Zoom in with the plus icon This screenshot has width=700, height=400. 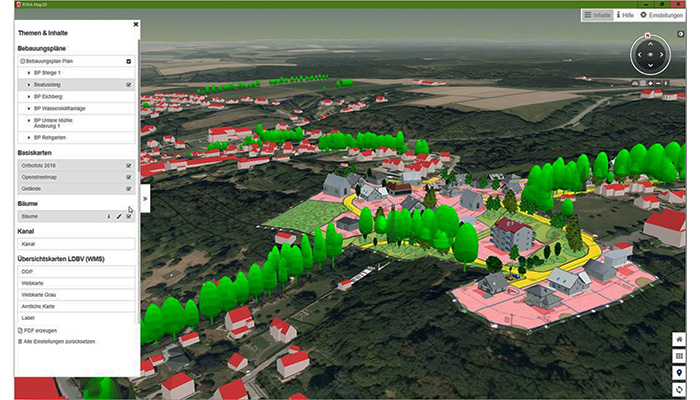tap(650, 83)
